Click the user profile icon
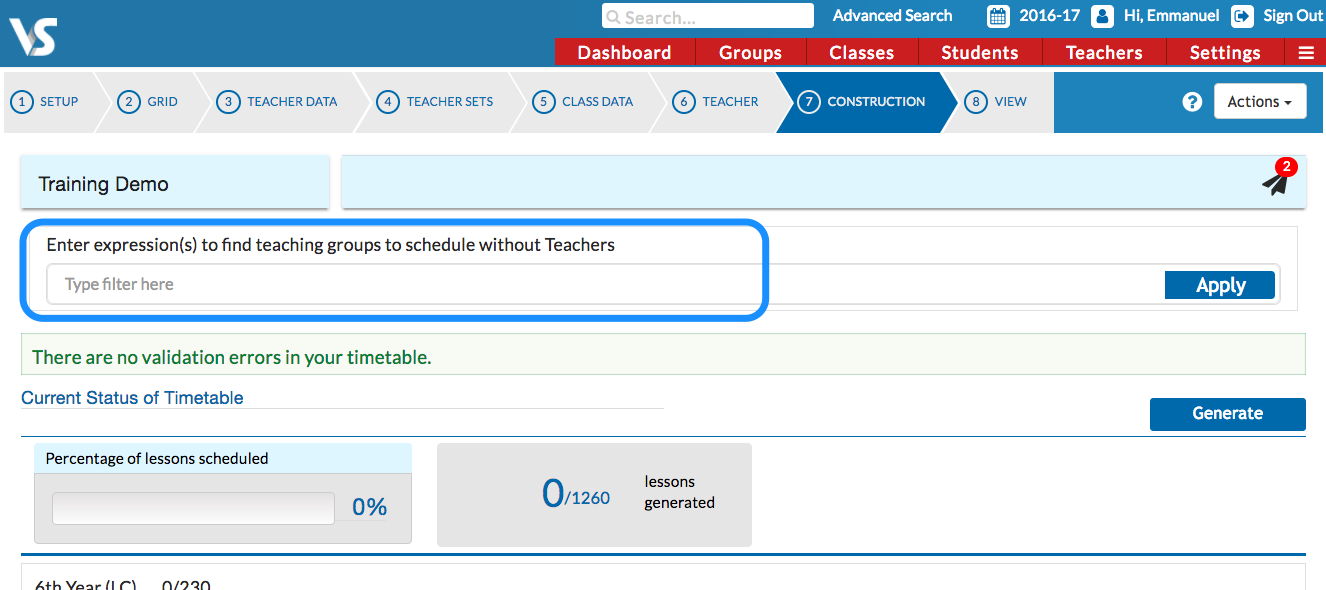The height and width of the screenshot is (590, 1326). tap(1102, 16)
